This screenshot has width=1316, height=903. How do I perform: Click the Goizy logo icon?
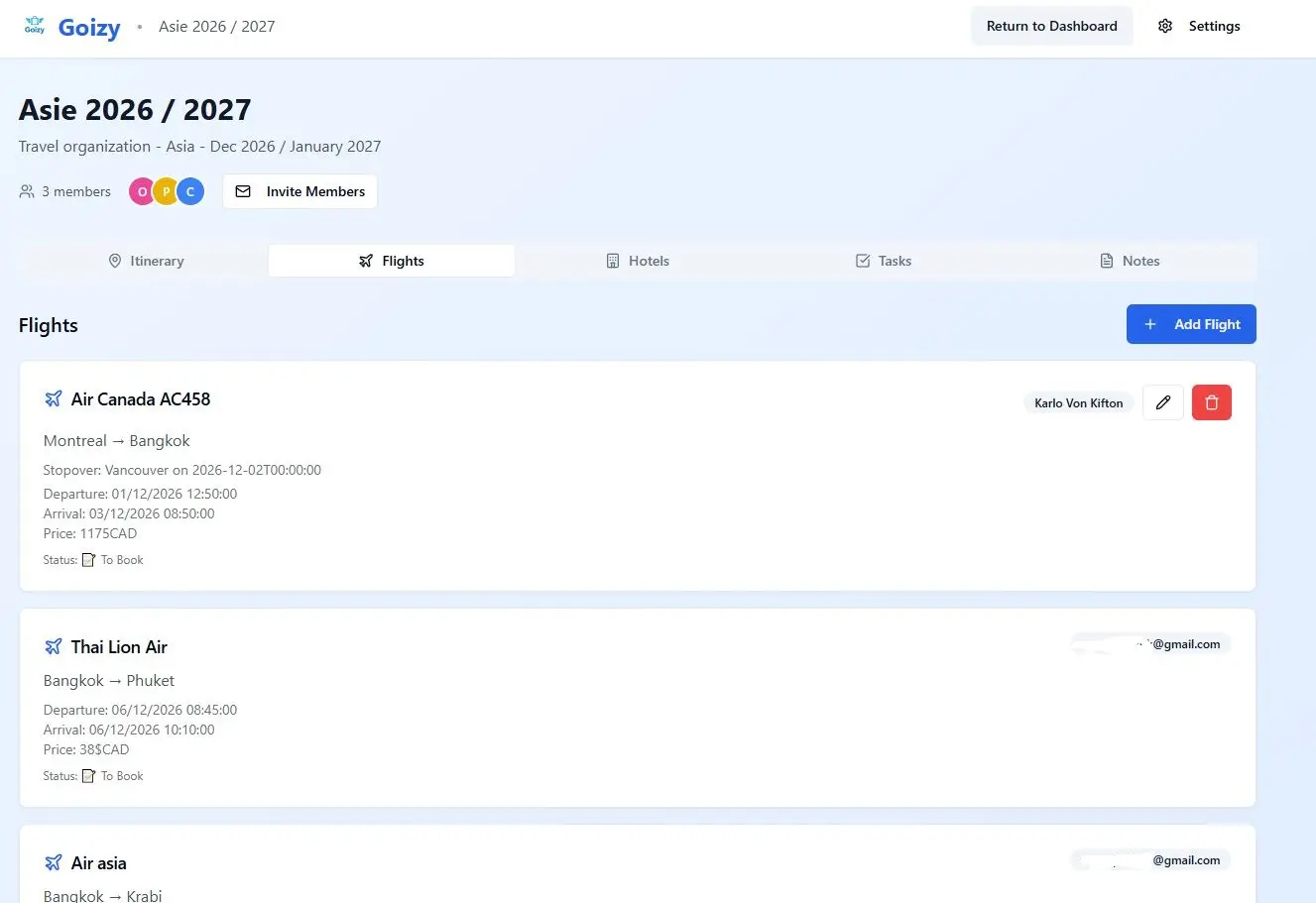[35, 26]
